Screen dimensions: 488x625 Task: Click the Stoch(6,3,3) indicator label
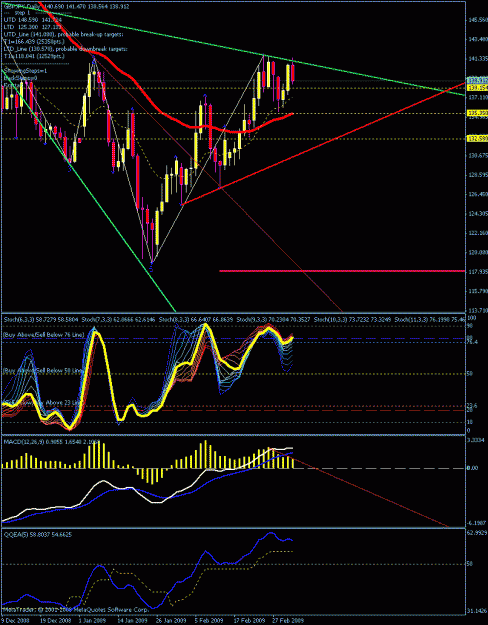[40, 320]
